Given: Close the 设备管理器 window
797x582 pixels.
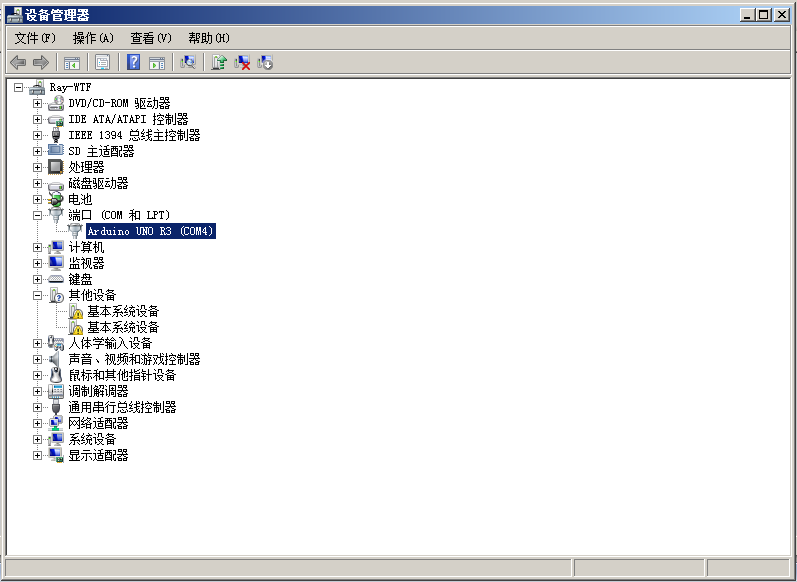Looking at the screenshot, I should pyautogui.click(x=782, y=15).
